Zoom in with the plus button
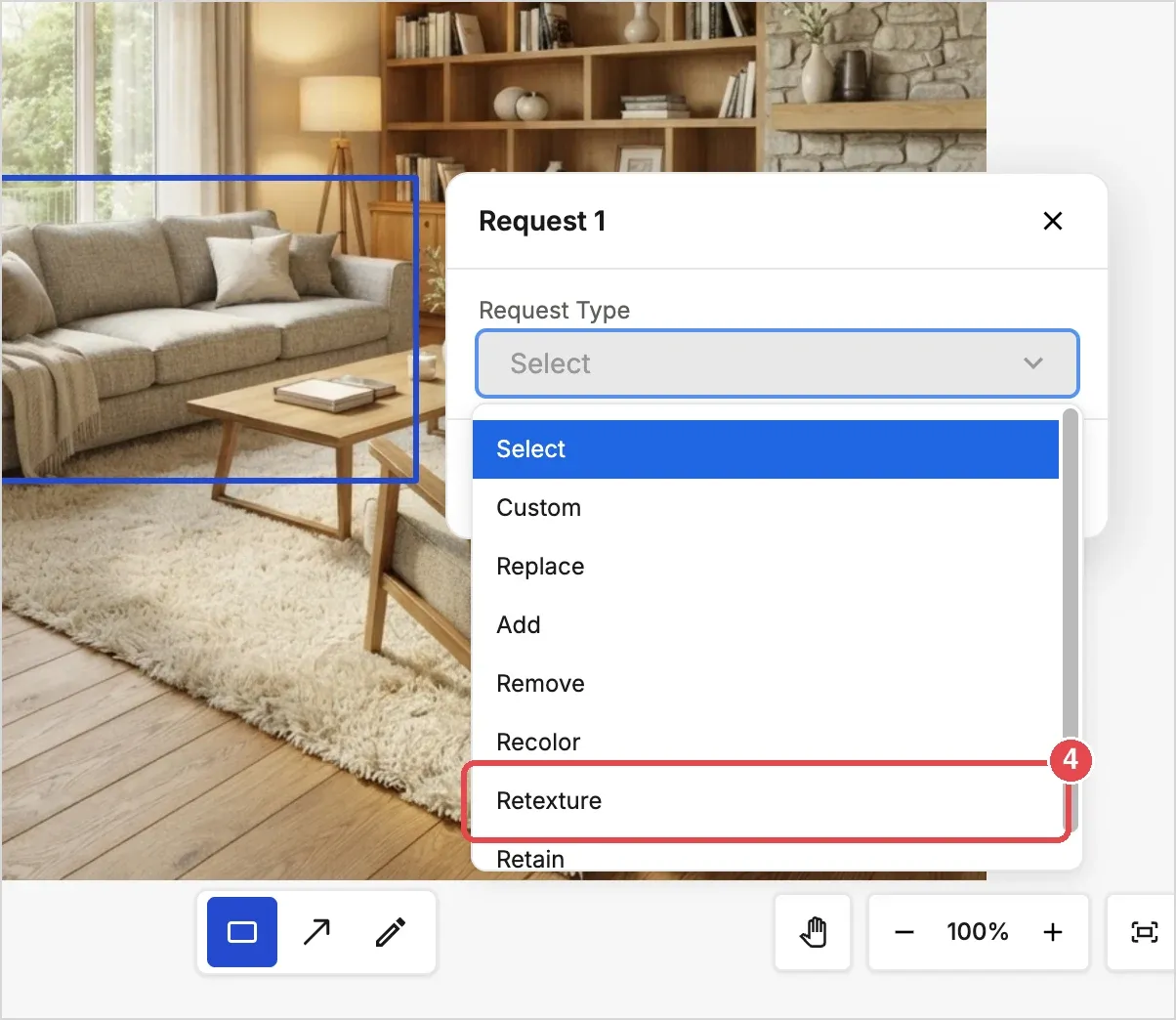1176x1020 pixels. point(1053,932)
